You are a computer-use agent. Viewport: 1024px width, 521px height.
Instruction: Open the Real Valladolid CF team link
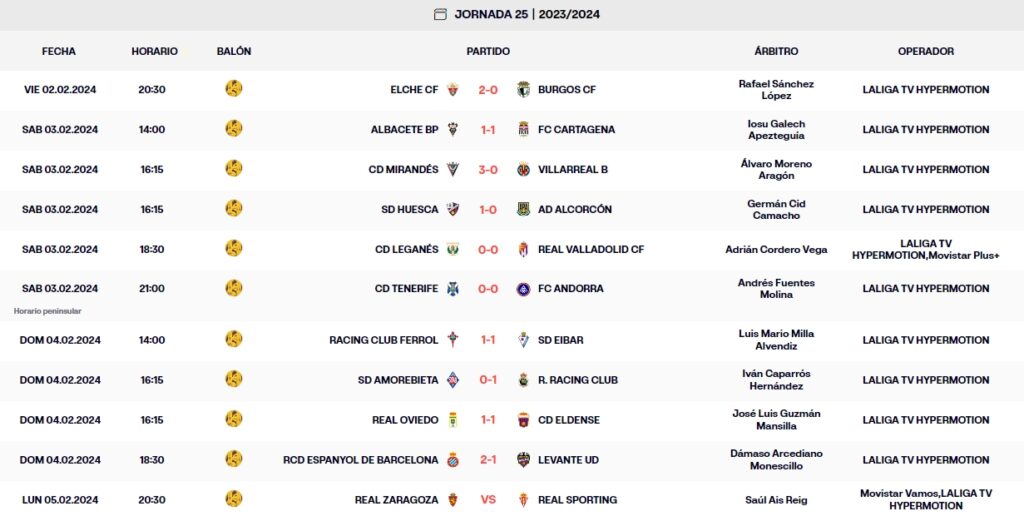[x=591, y=250]
